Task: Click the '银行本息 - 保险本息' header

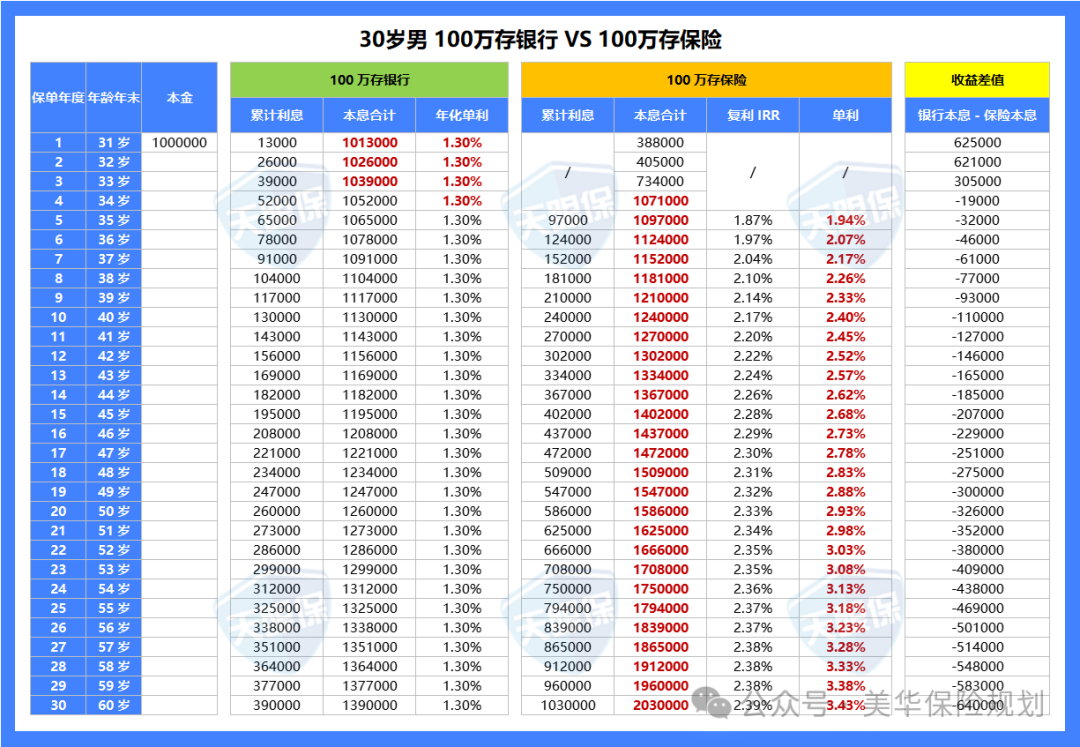Action: pos(977,115)
